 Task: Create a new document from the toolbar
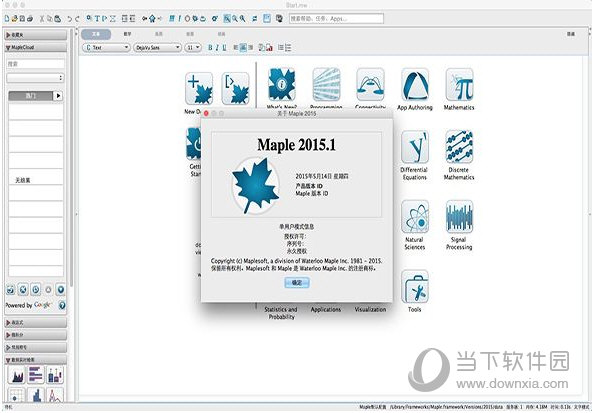click(x=7, y=18)
